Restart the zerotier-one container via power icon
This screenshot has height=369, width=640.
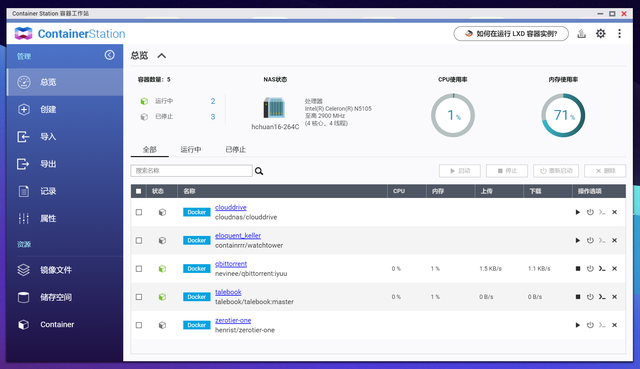590,325
